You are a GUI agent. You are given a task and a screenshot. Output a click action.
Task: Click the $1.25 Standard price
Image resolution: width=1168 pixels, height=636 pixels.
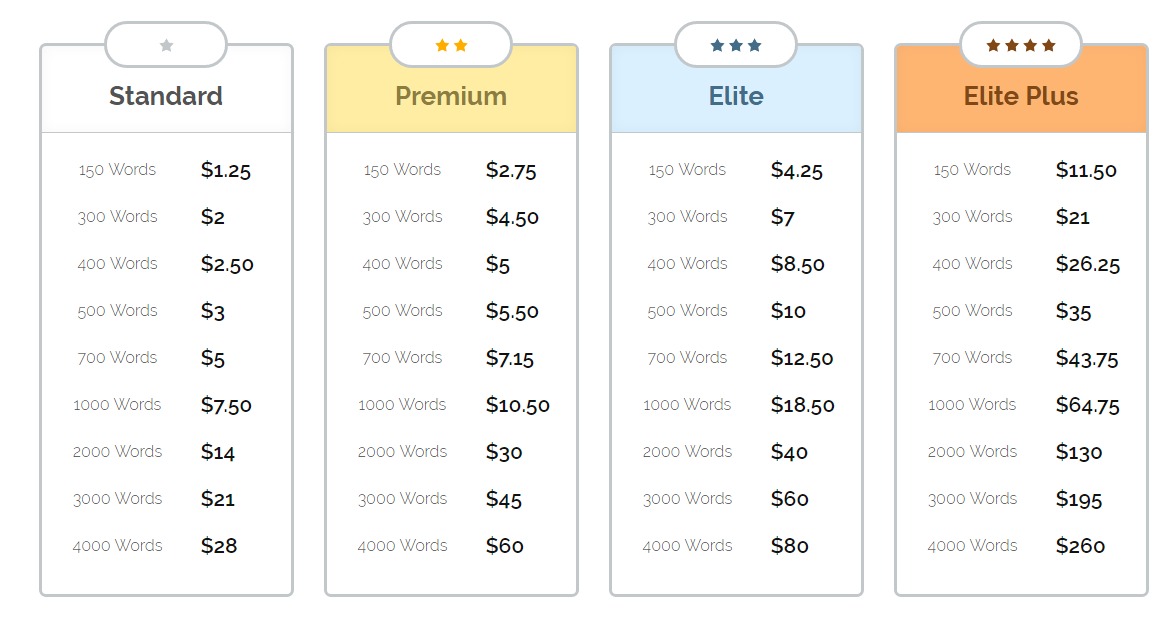pos(226,171)
